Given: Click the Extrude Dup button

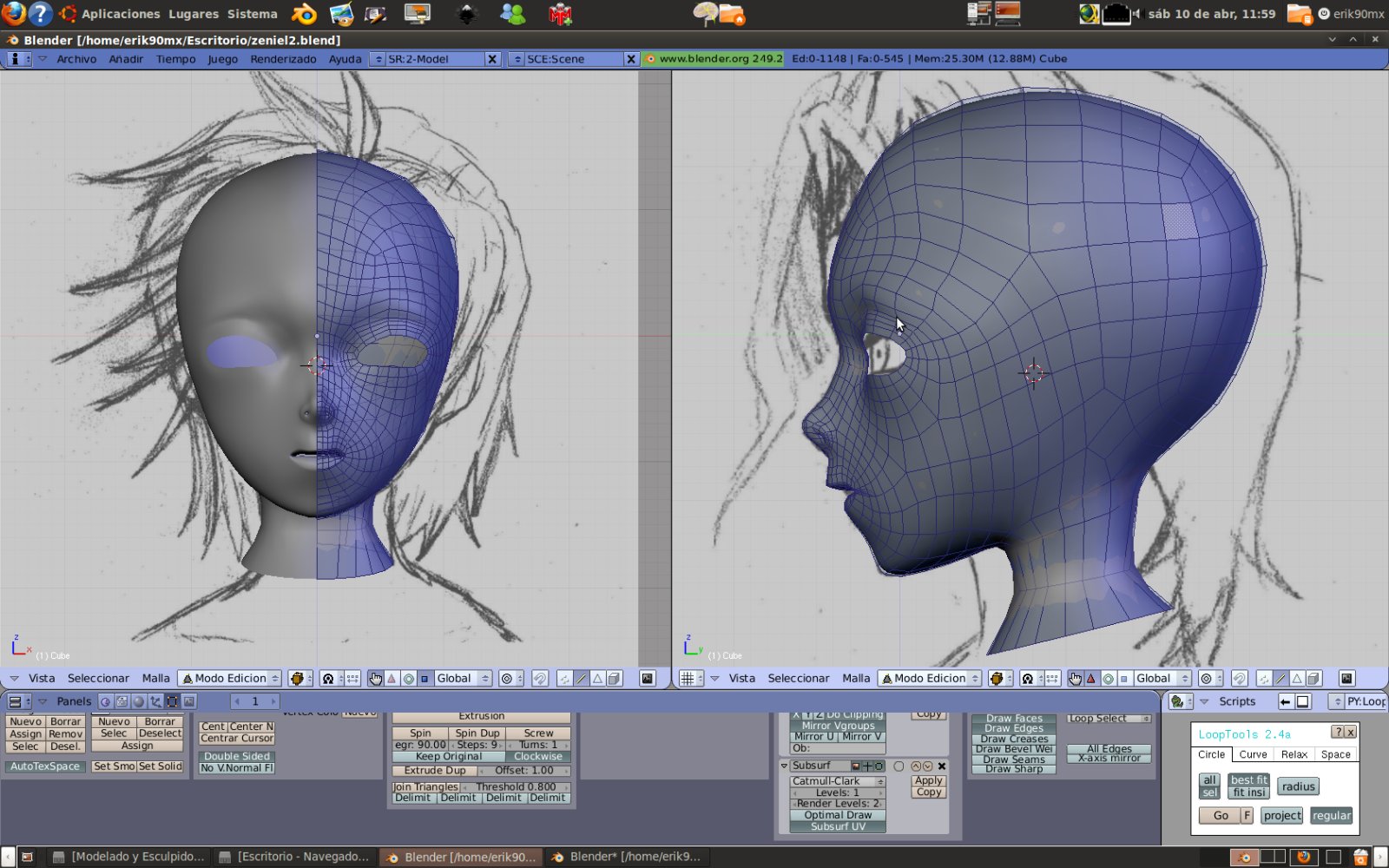Looking at the screenshot, I should click(435, 770).
